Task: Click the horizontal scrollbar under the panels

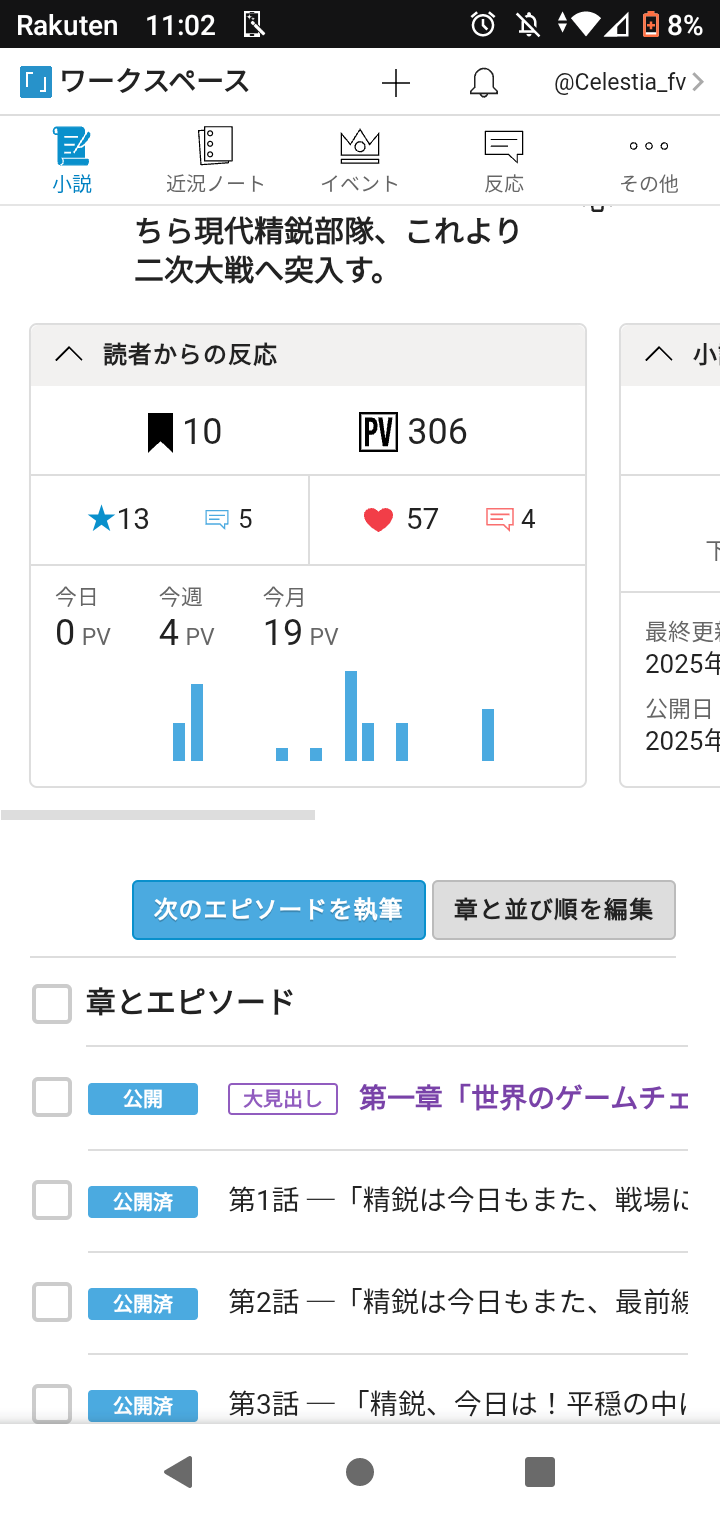Action: click(158, 815)
